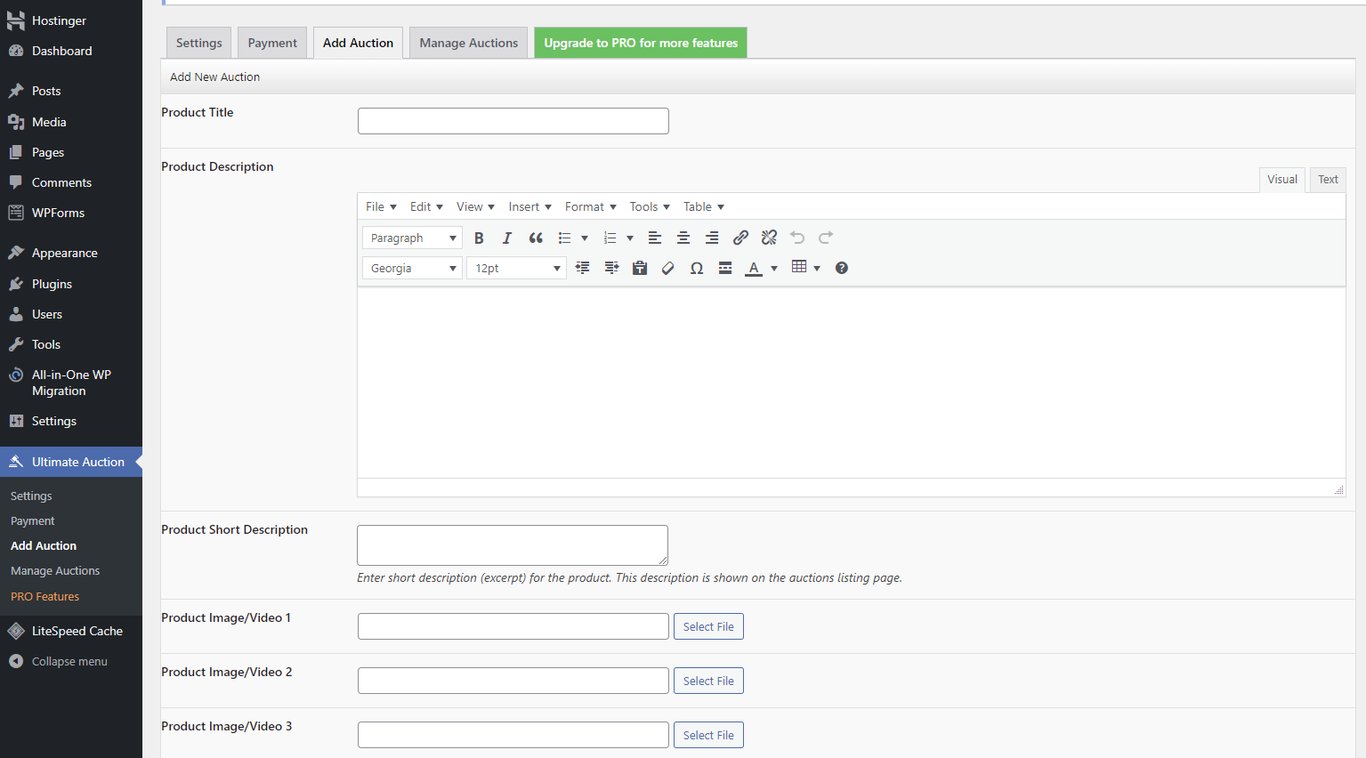Open the editor Help icon

[841, 267]
